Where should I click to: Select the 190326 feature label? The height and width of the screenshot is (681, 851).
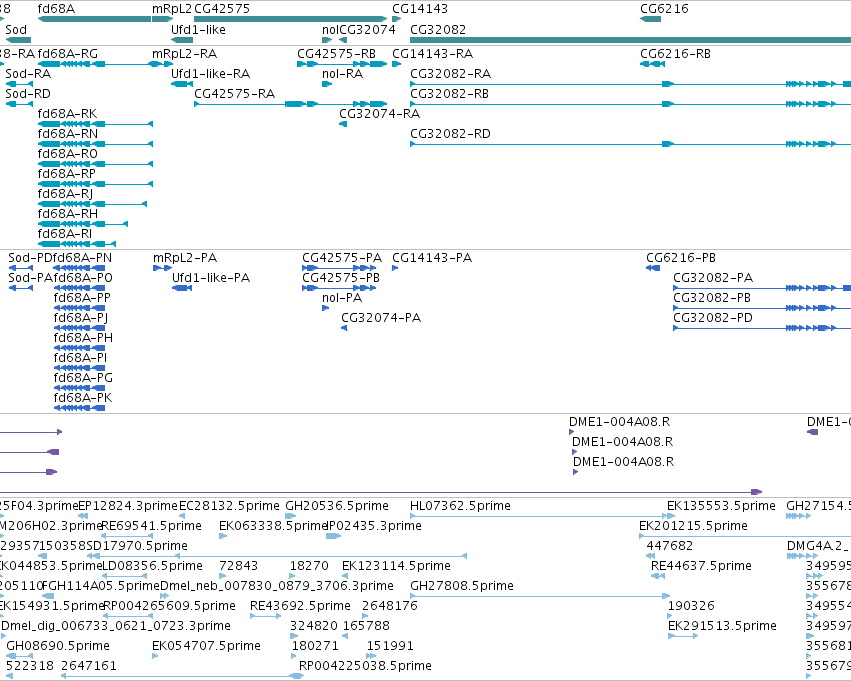tap(691, 606)
